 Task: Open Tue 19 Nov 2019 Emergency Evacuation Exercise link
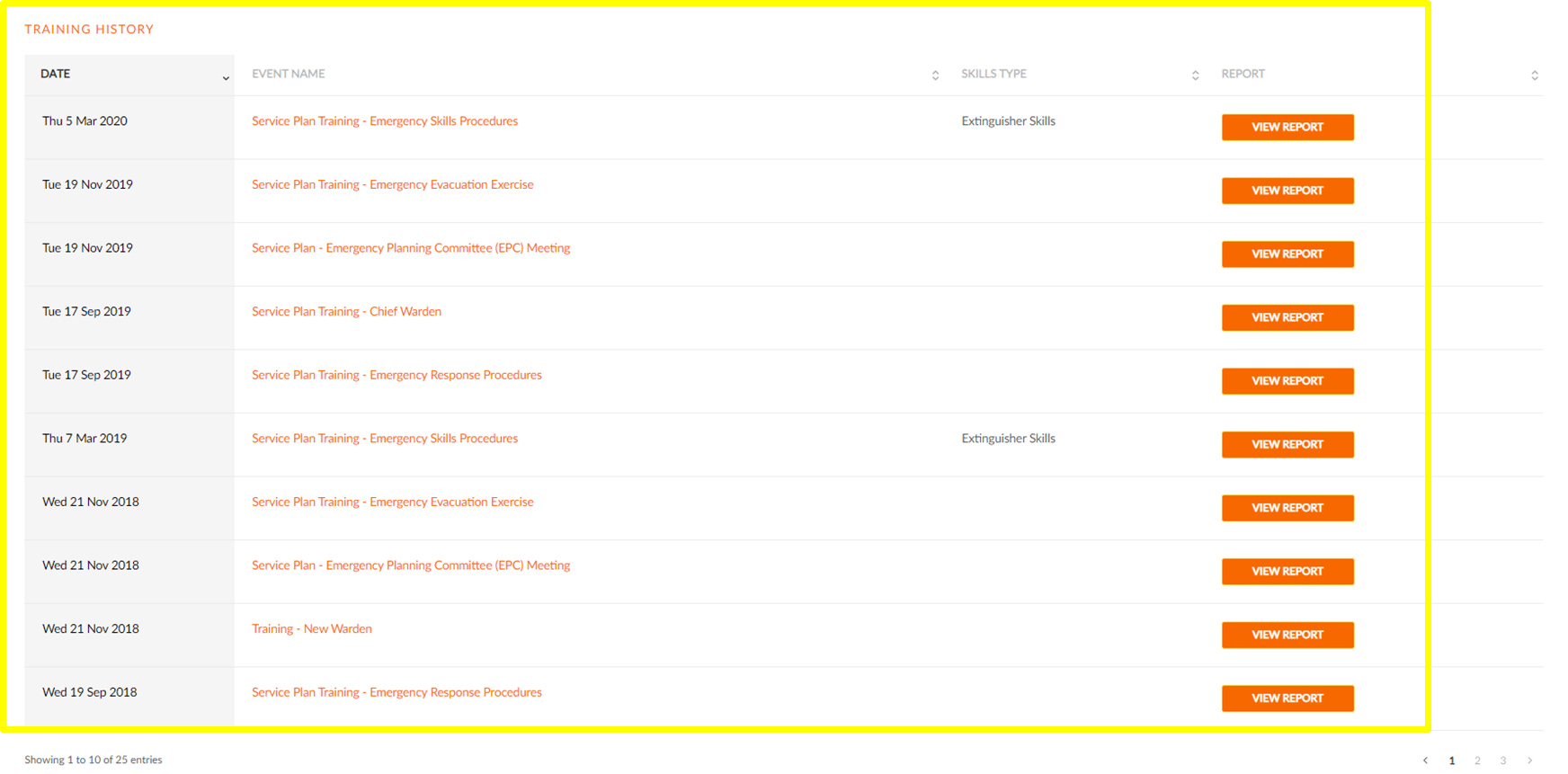pos(392,185)
